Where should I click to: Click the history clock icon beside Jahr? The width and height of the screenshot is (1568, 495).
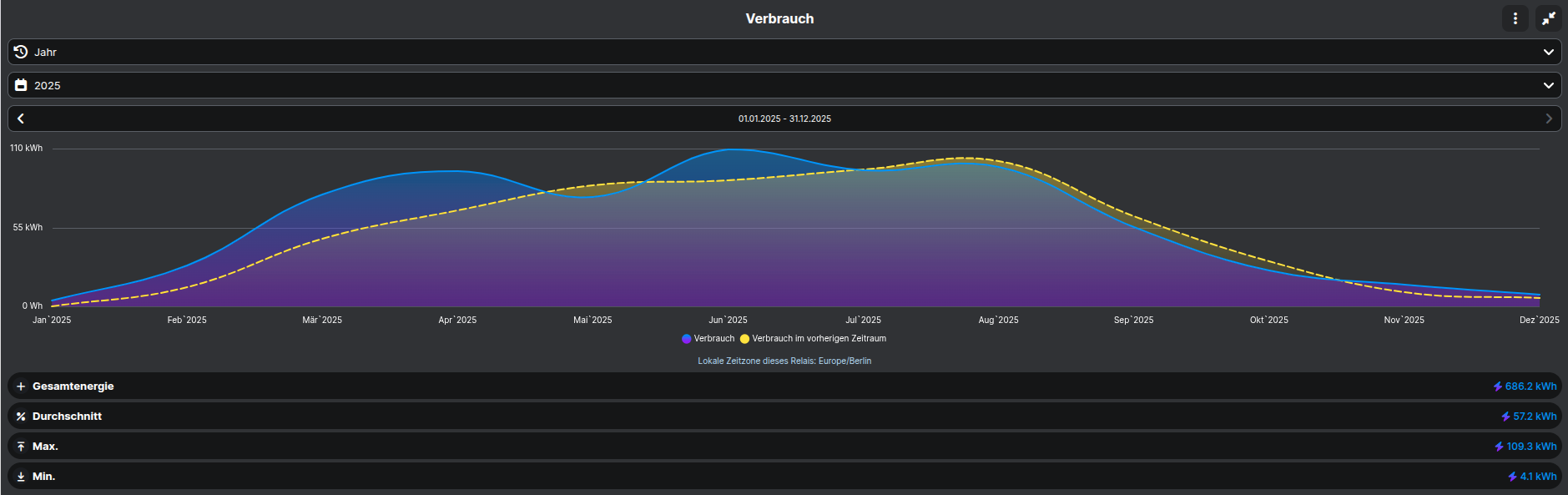click(21, 52)
